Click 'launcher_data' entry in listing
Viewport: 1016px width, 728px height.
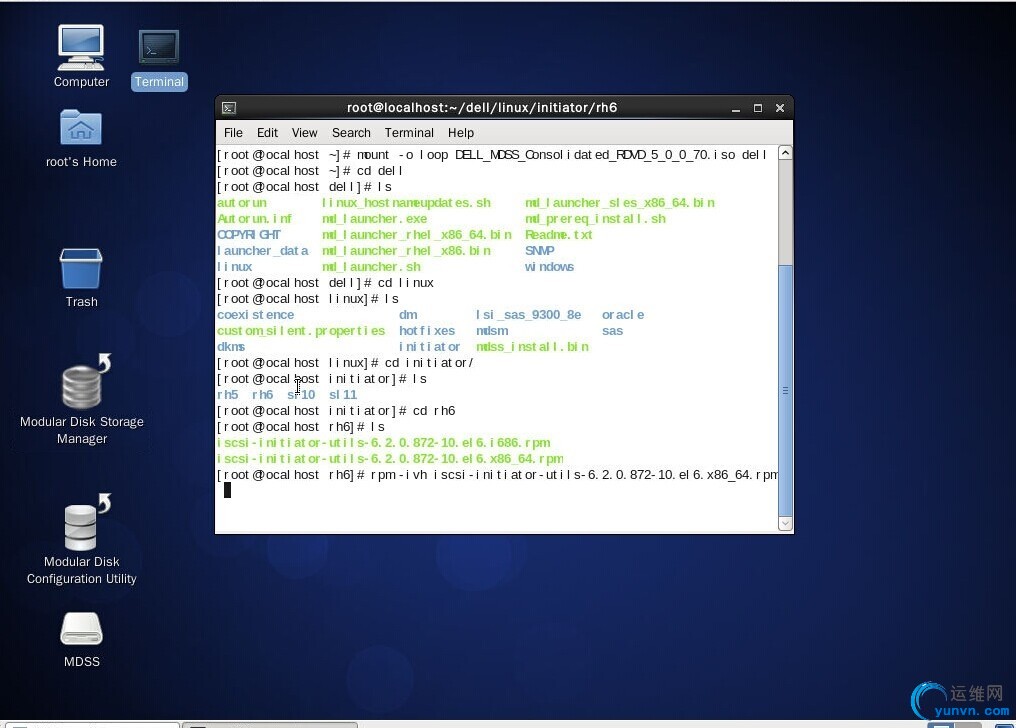pos(263,251)
